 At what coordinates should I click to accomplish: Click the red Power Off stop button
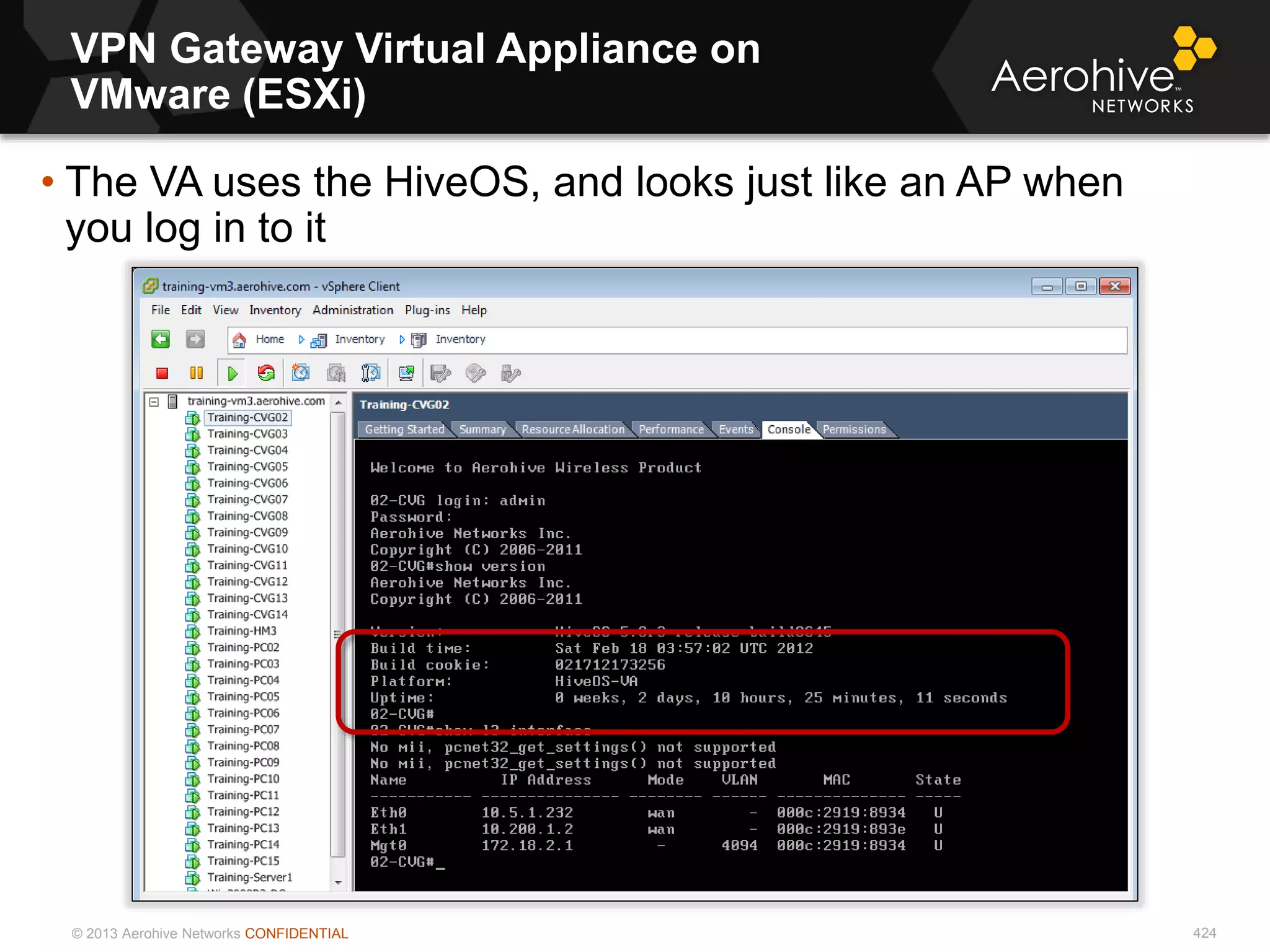162,373
